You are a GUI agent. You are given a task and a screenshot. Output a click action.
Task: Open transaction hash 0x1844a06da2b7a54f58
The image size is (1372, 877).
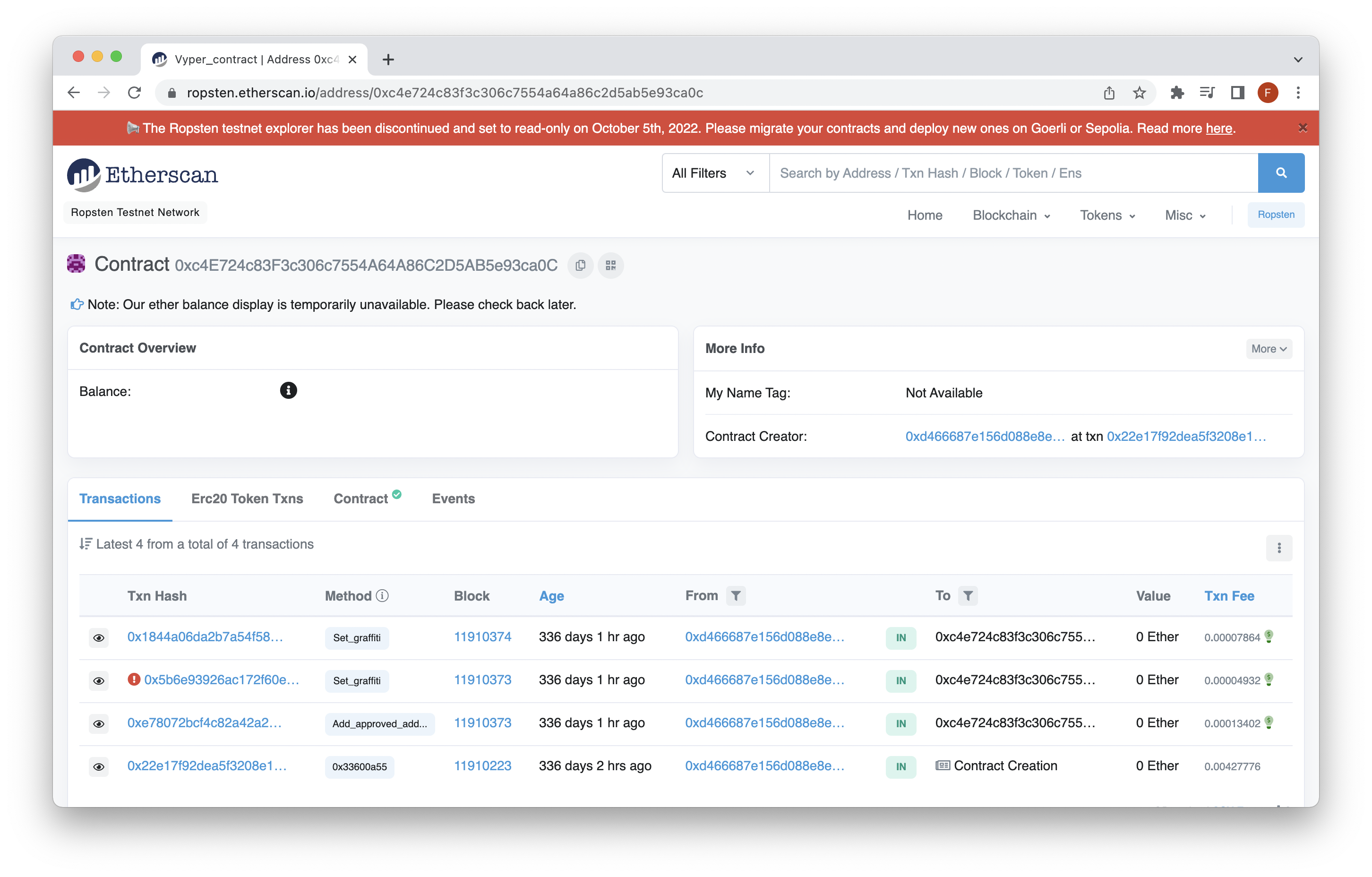(205, 637)
